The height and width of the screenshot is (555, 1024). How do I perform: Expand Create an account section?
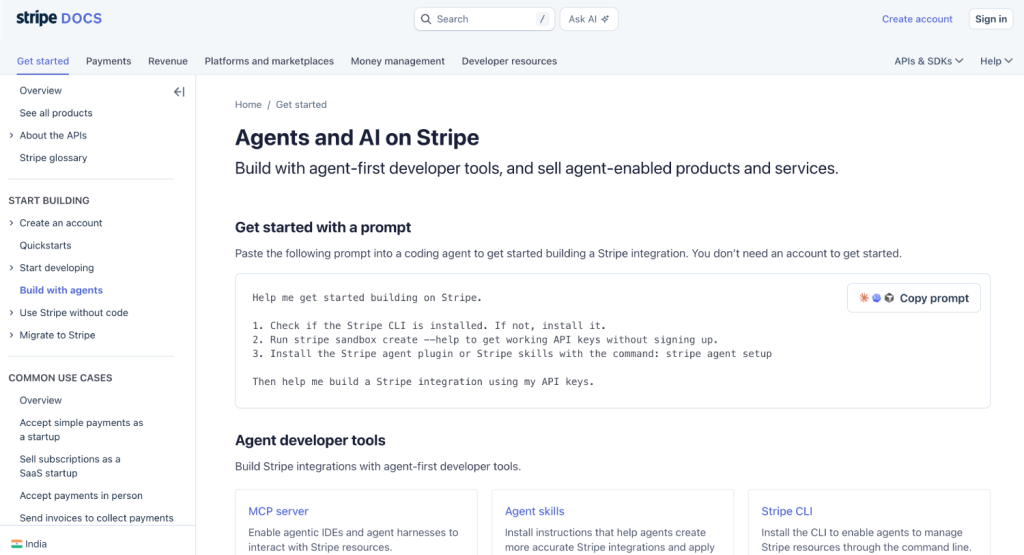pyautogui.click(x=11, y=223)
